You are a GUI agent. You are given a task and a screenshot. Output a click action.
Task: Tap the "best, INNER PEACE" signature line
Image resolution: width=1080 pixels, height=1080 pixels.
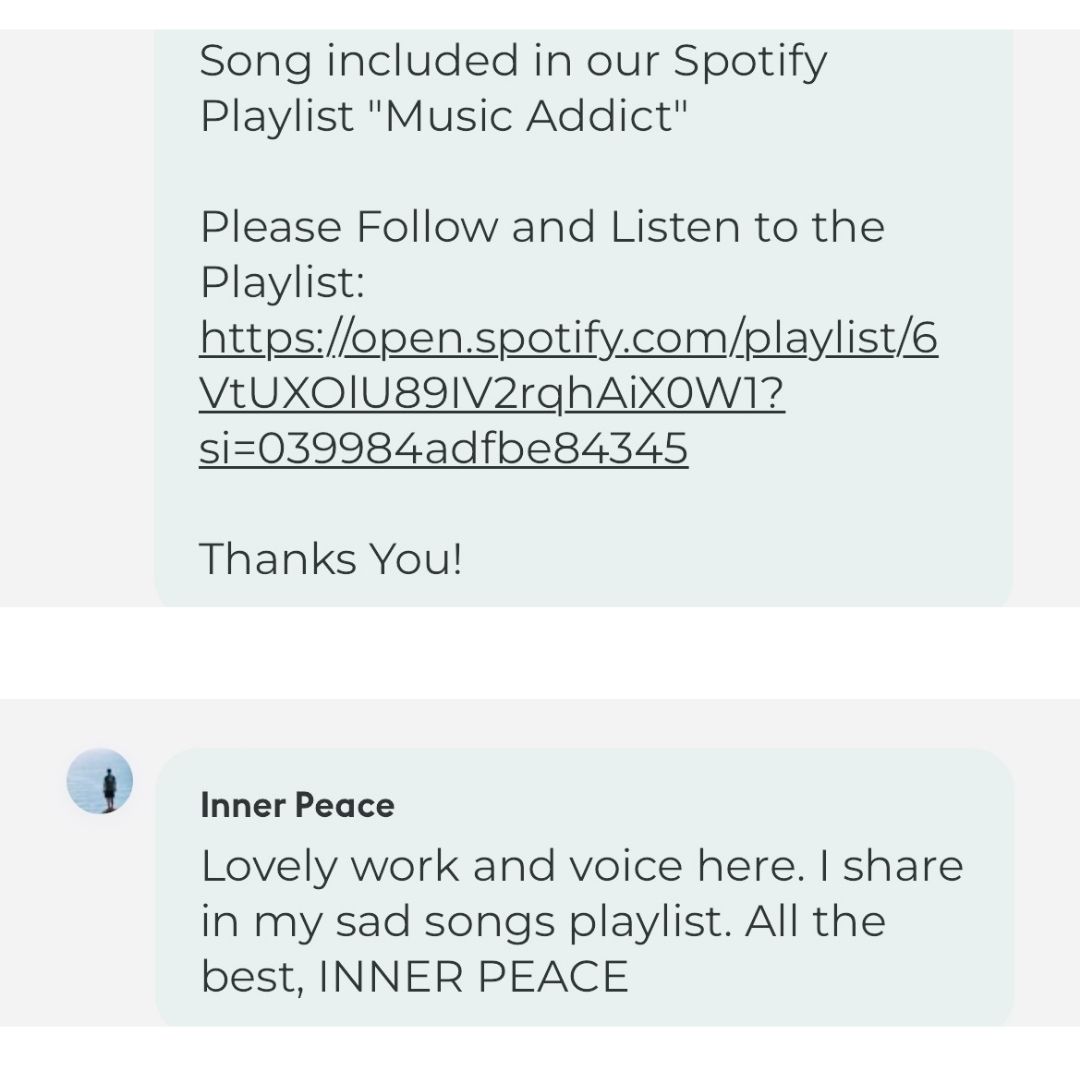pos(415,977)
